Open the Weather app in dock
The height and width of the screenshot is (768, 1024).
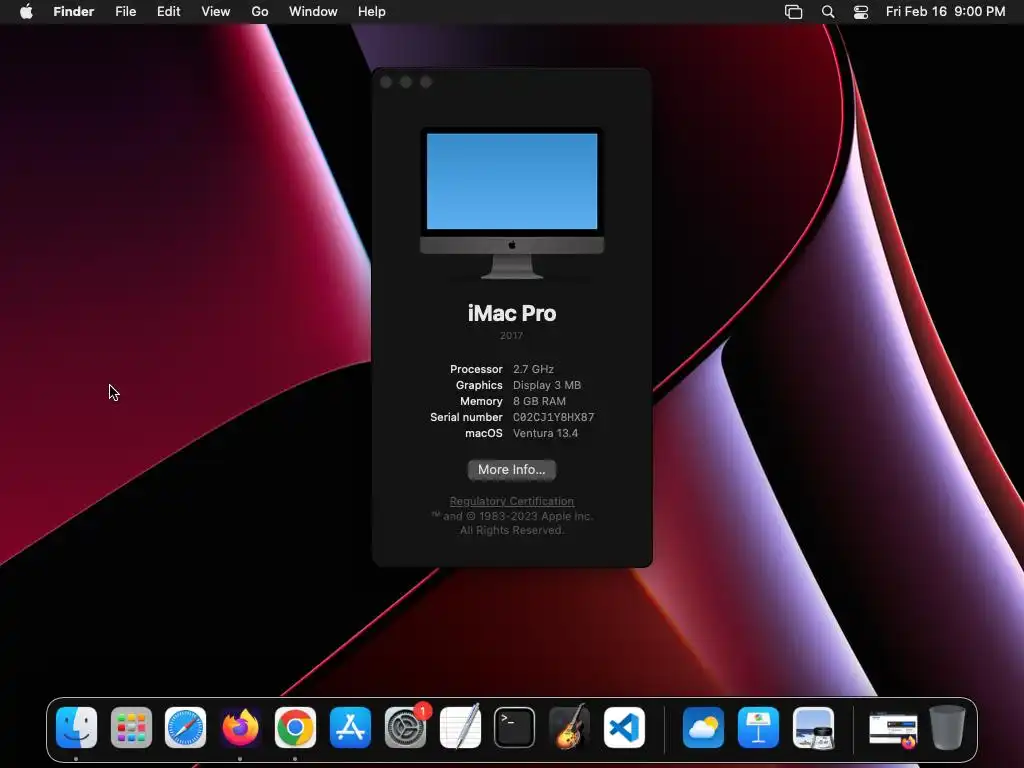703,728
